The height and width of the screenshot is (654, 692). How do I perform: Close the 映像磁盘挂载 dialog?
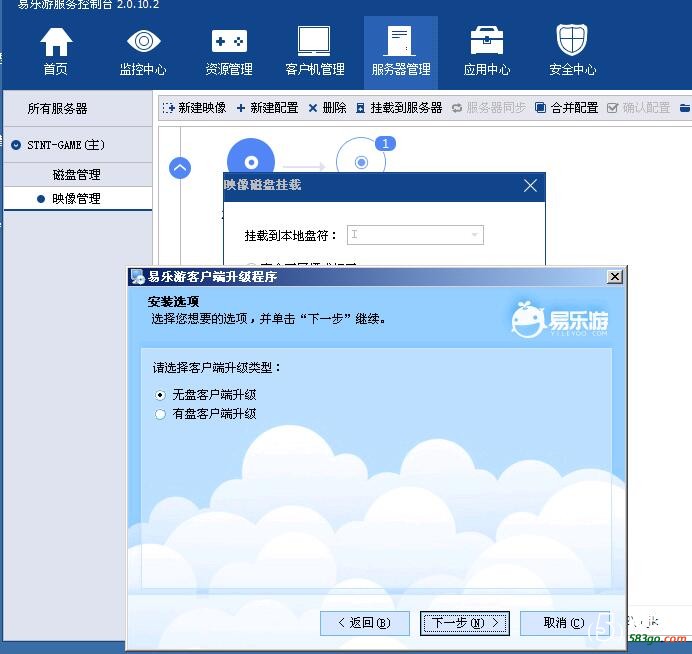(530, 185)
